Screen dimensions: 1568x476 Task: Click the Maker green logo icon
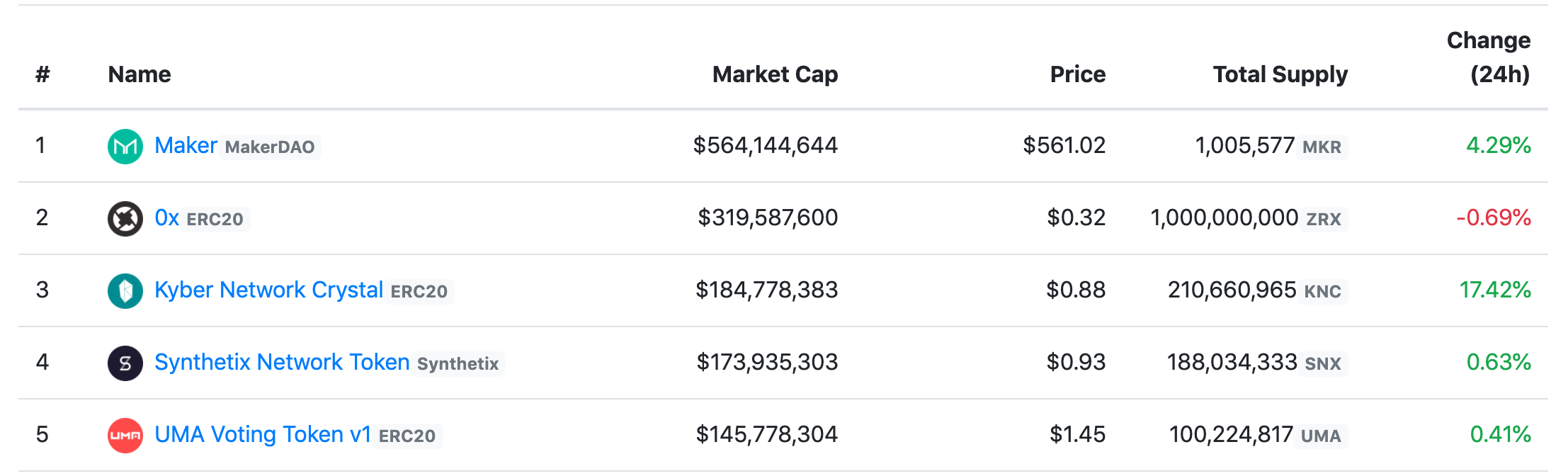coord(125,147)
